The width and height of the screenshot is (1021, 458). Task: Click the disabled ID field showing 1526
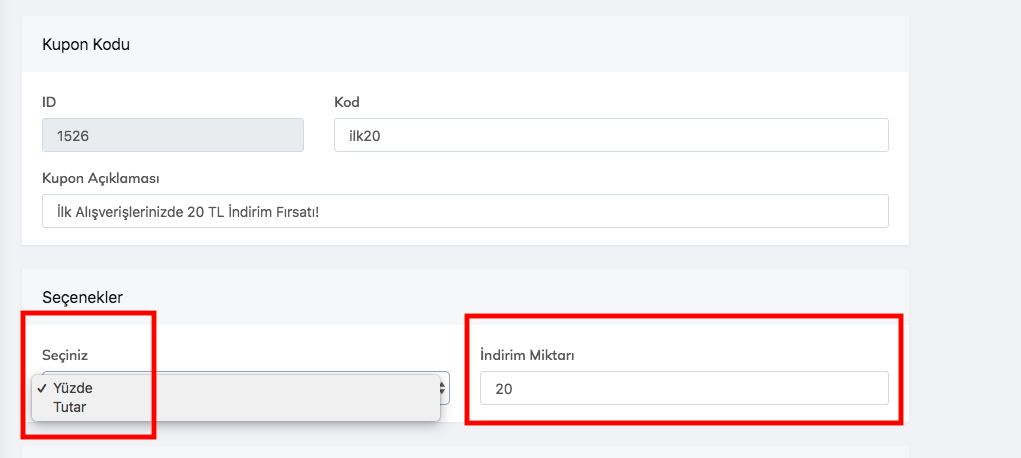point(172,135)
